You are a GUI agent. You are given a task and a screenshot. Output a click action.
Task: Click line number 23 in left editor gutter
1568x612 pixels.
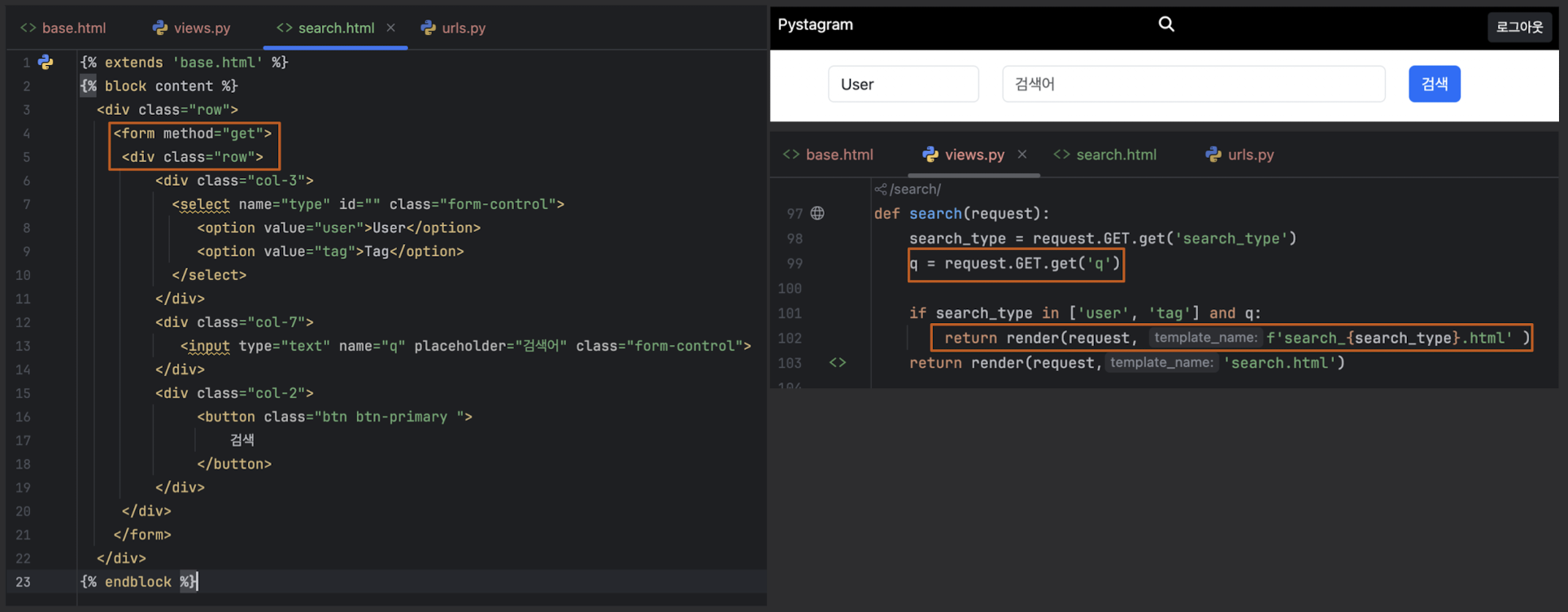[23, 582]
